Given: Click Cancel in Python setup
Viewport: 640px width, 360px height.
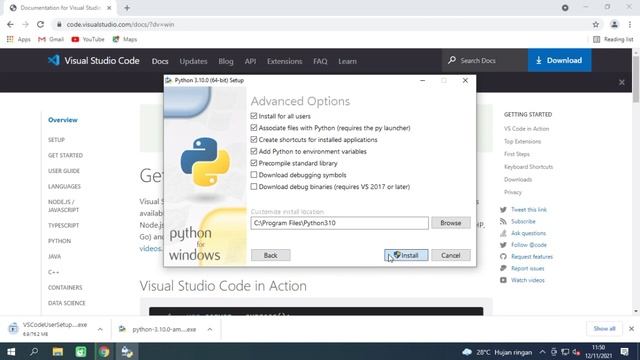Looking at the screenshot, I should point(451,256).
